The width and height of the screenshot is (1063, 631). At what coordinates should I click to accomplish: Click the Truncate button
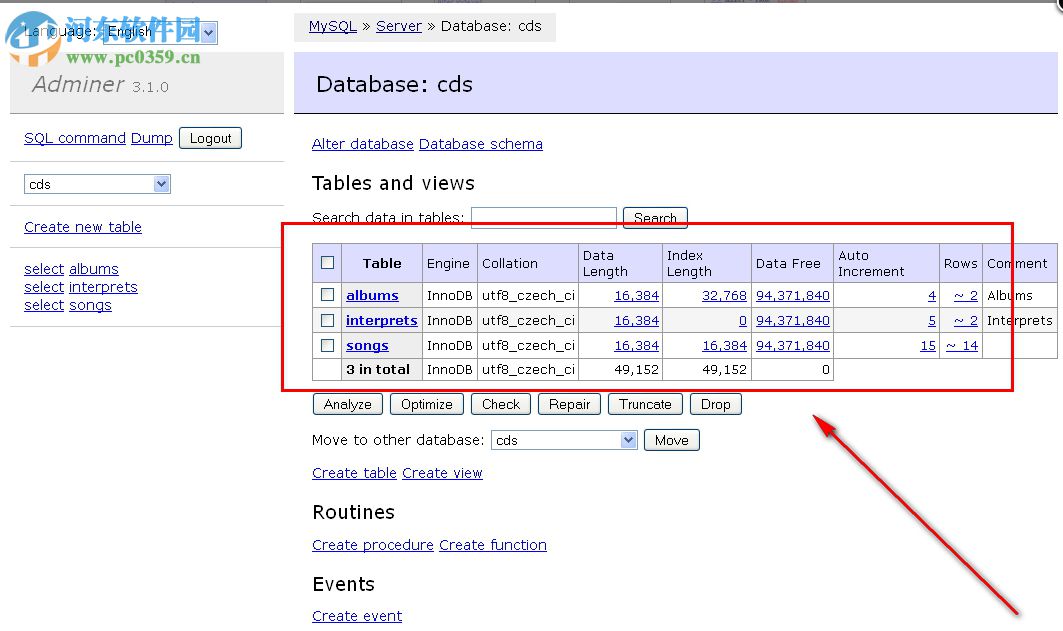(645, 404)
